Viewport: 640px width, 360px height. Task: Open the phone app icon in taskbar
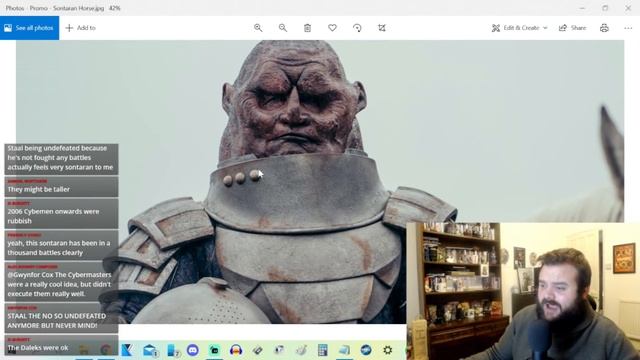click(173, 350)
